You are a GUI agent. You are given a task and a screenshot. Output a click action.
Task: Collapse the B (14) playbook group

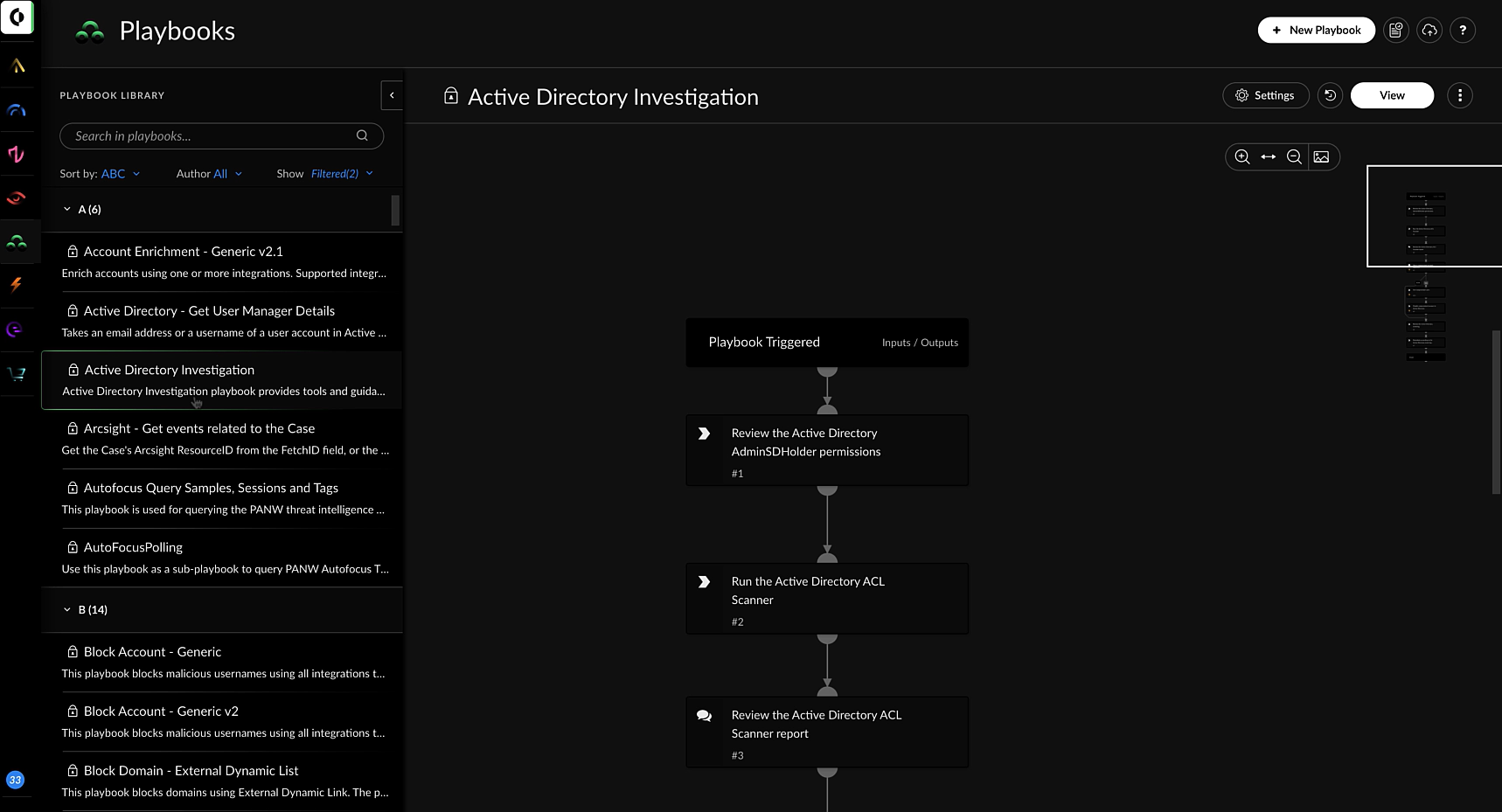[67, 610]
